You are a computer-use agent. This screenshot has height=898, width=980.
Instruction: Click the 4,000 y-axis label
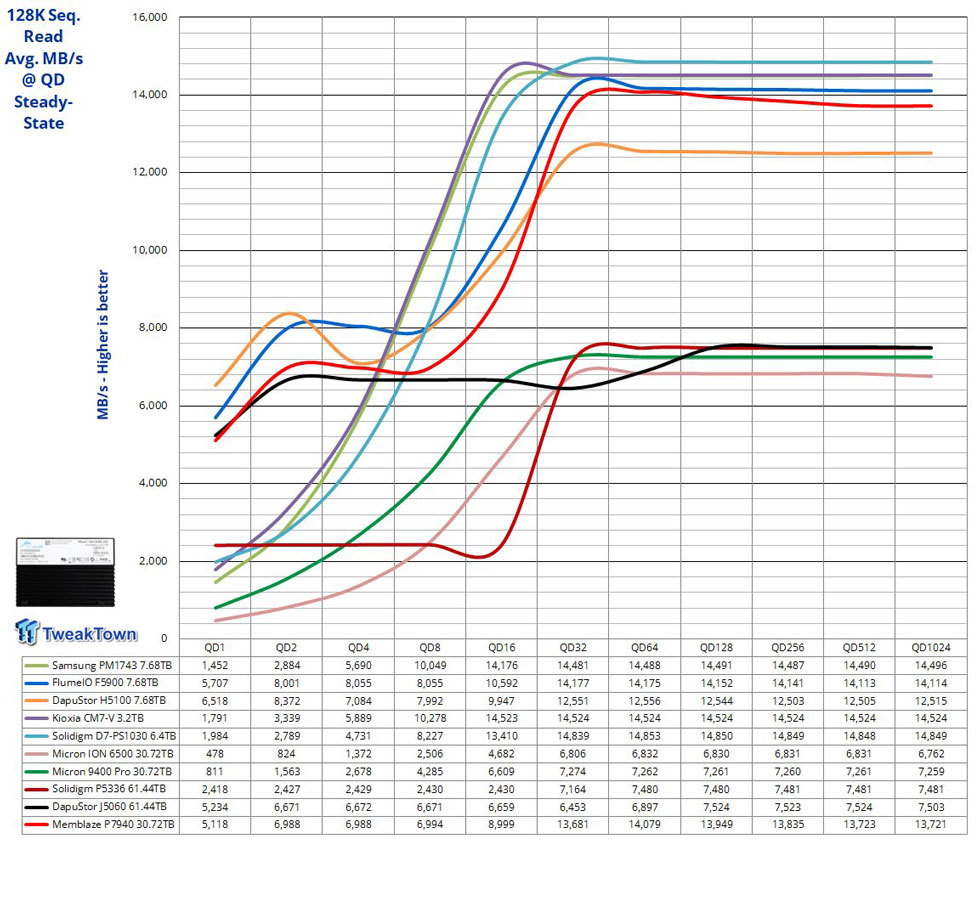click(153, 483)
